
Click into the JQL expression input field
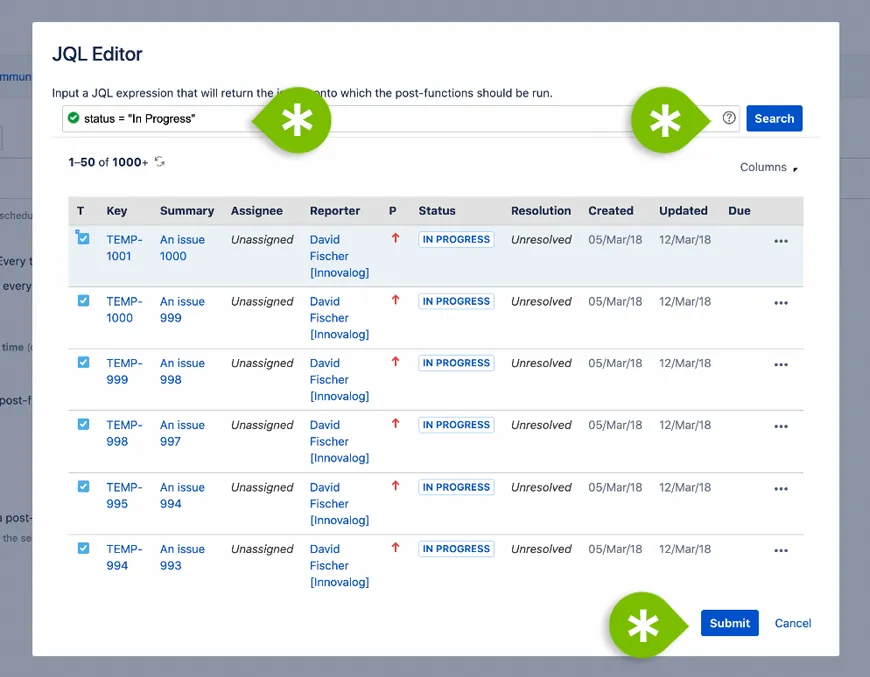click(x=399, y=118)
